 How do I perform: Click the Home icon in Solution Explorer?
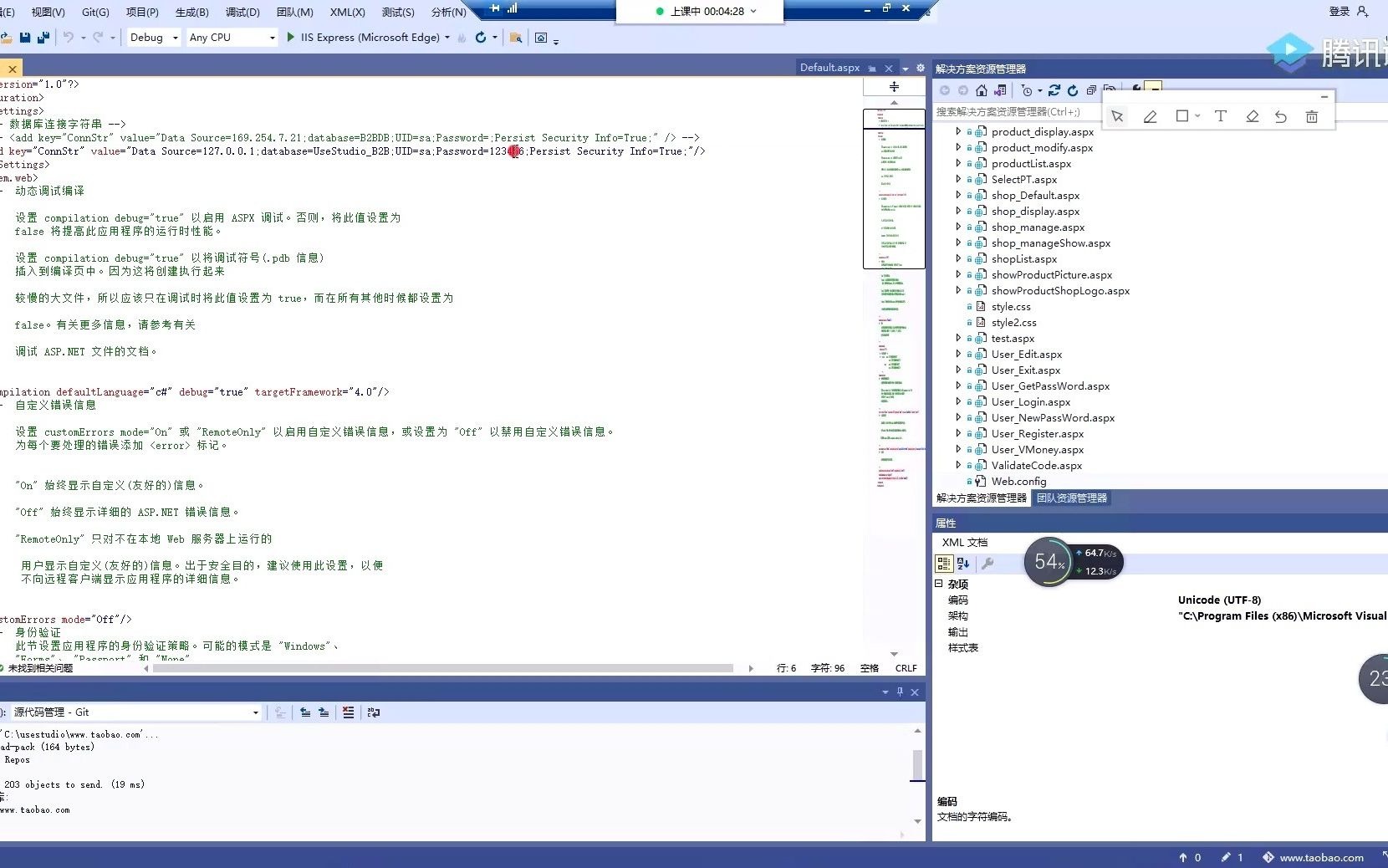tap(982, 90)
